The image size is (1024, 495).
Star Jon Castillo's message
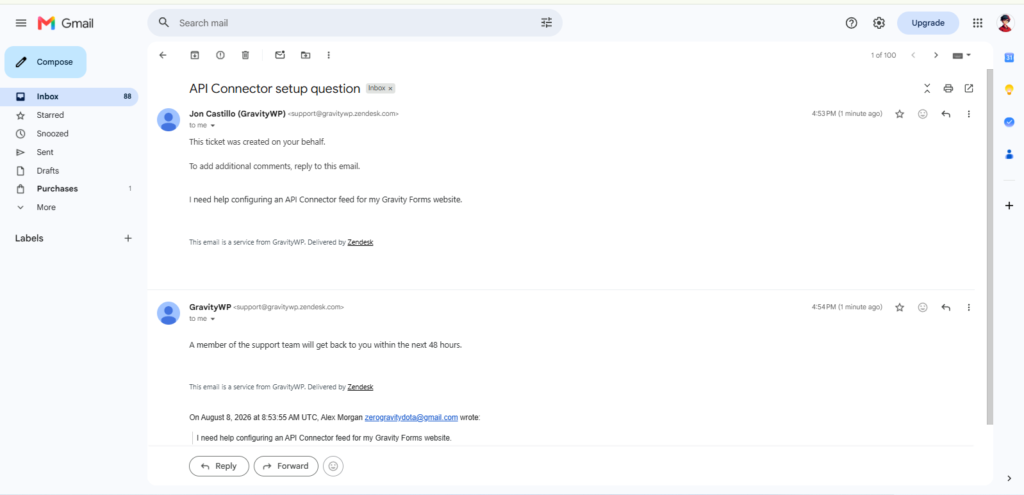click(x=899, y=114)
